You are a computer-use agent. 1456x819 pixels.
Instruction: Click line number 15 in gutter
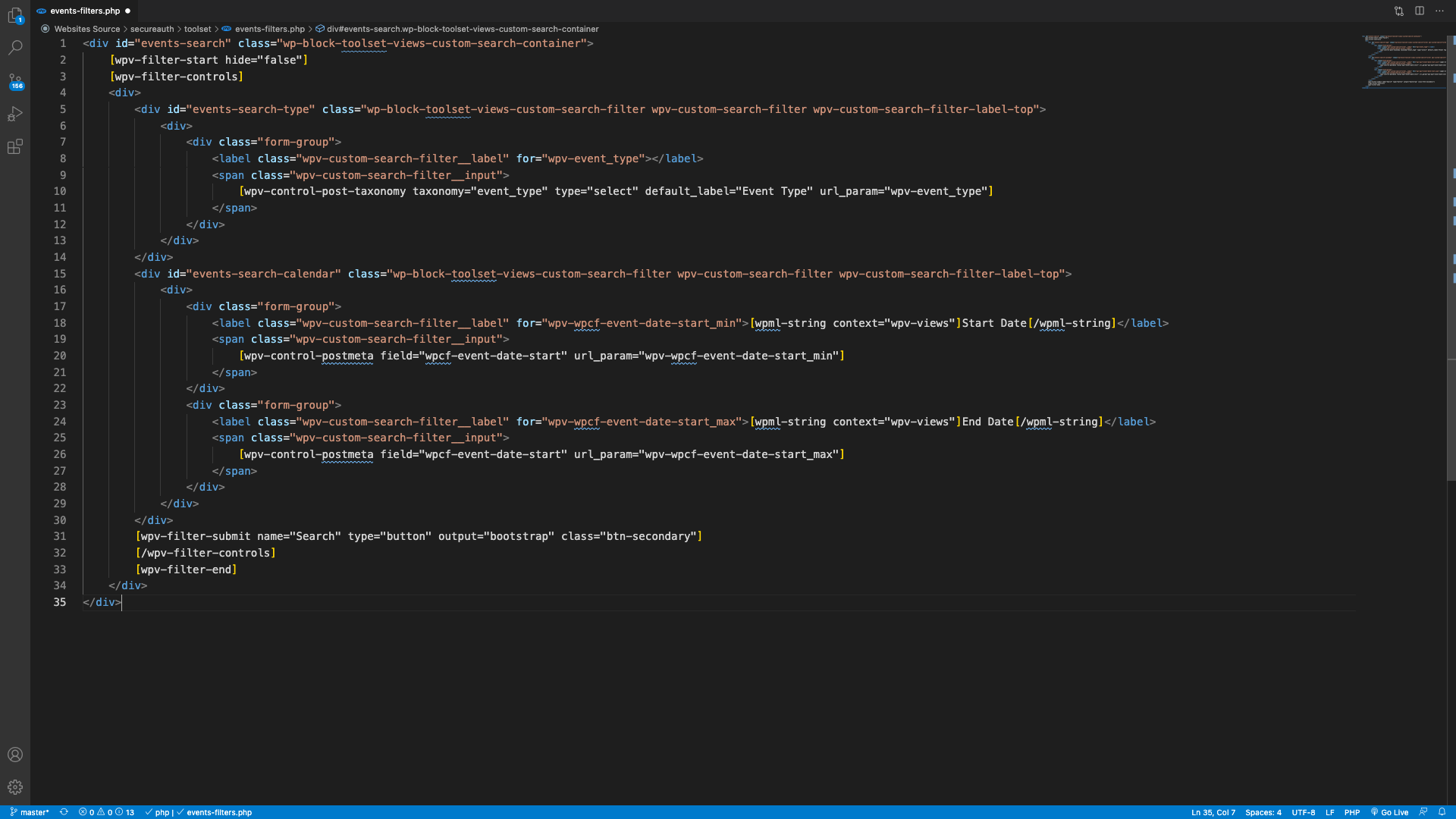tap(60, 274)
